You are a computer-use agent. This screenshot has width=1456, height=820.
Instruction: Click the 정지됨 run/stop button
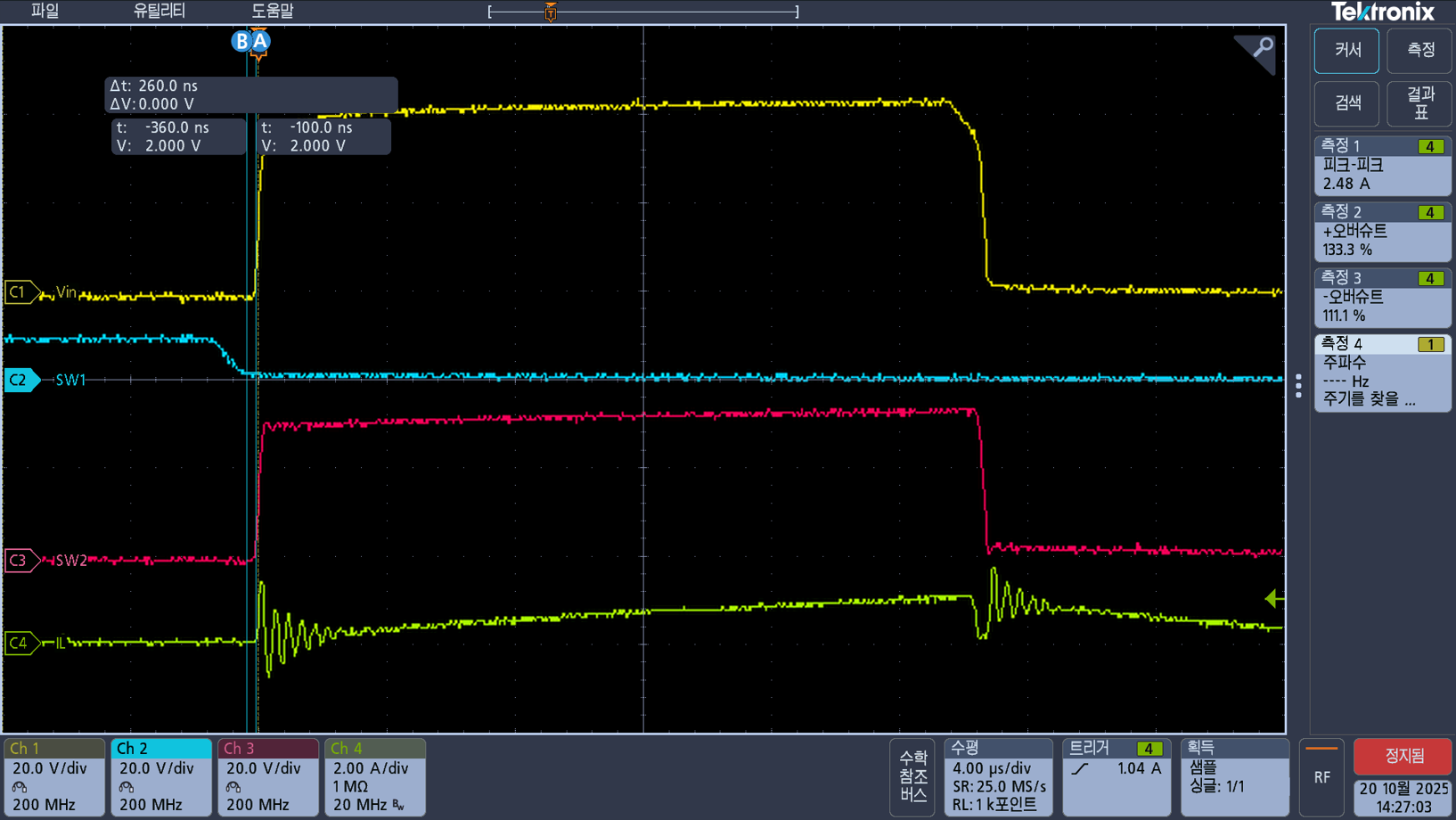pyautogui.click(x=1404, y=757)
